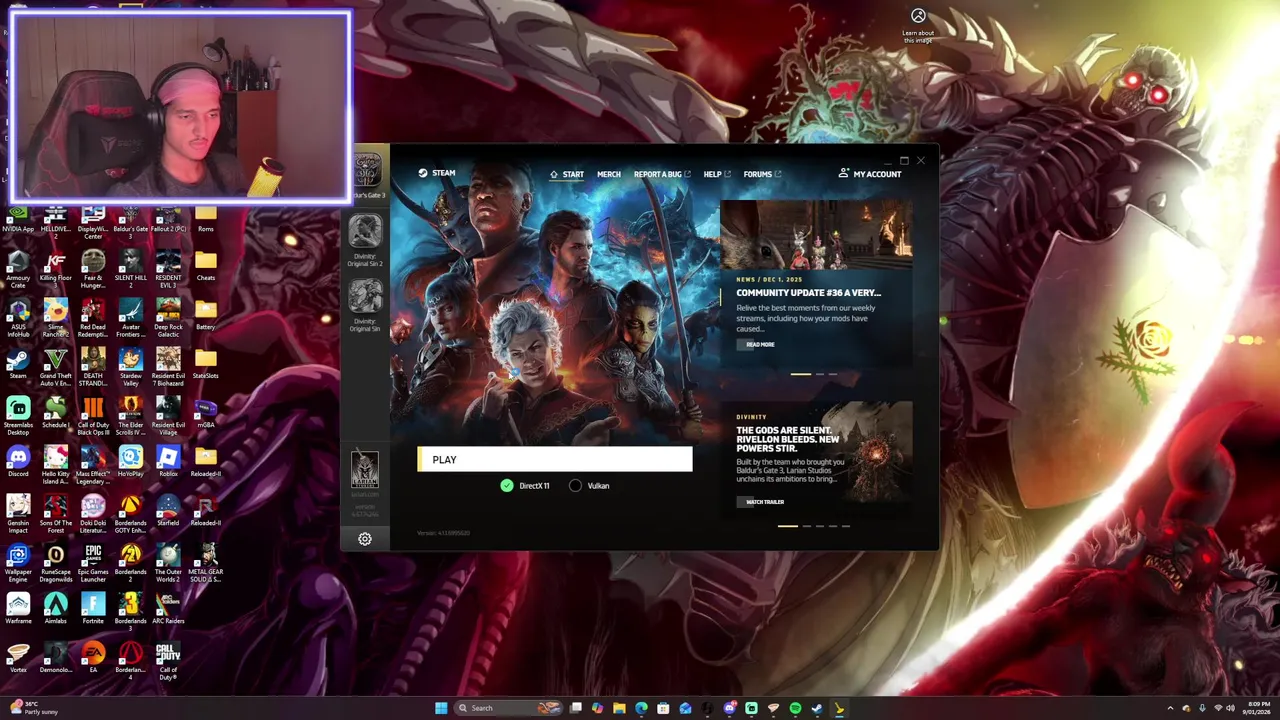Open the NVIDIA App desktop icon
The width and height of the screenshot is (1280, 720).
click(x=18, y=217)
